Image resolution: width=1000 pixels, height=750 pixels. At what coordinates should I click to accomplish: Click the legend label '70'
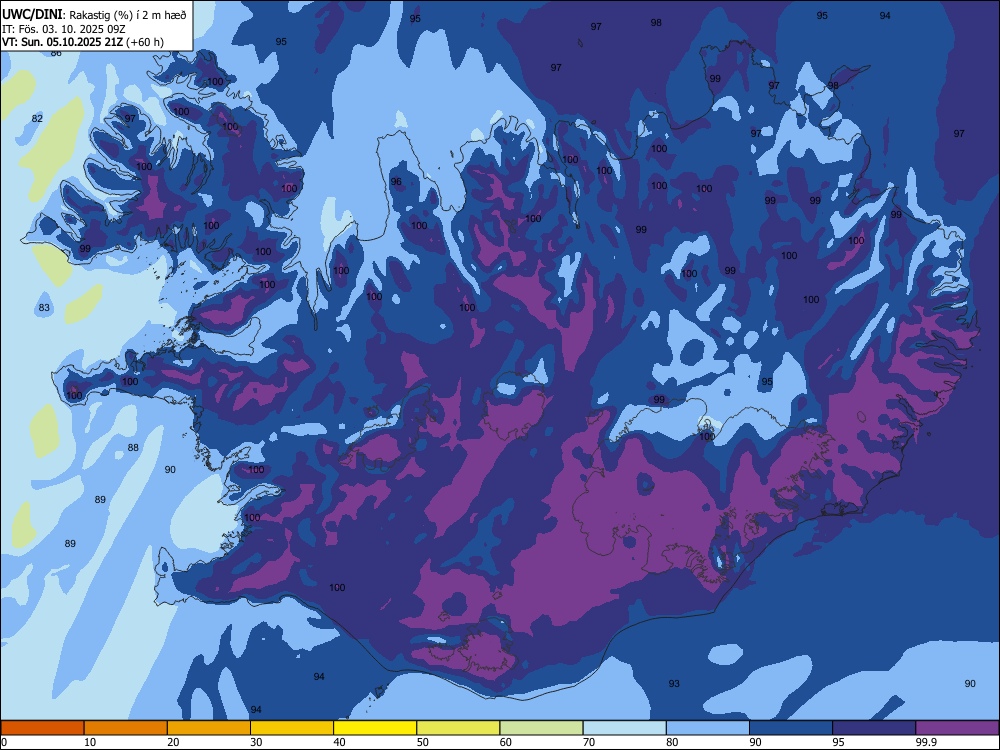click(x=589, y=742)
